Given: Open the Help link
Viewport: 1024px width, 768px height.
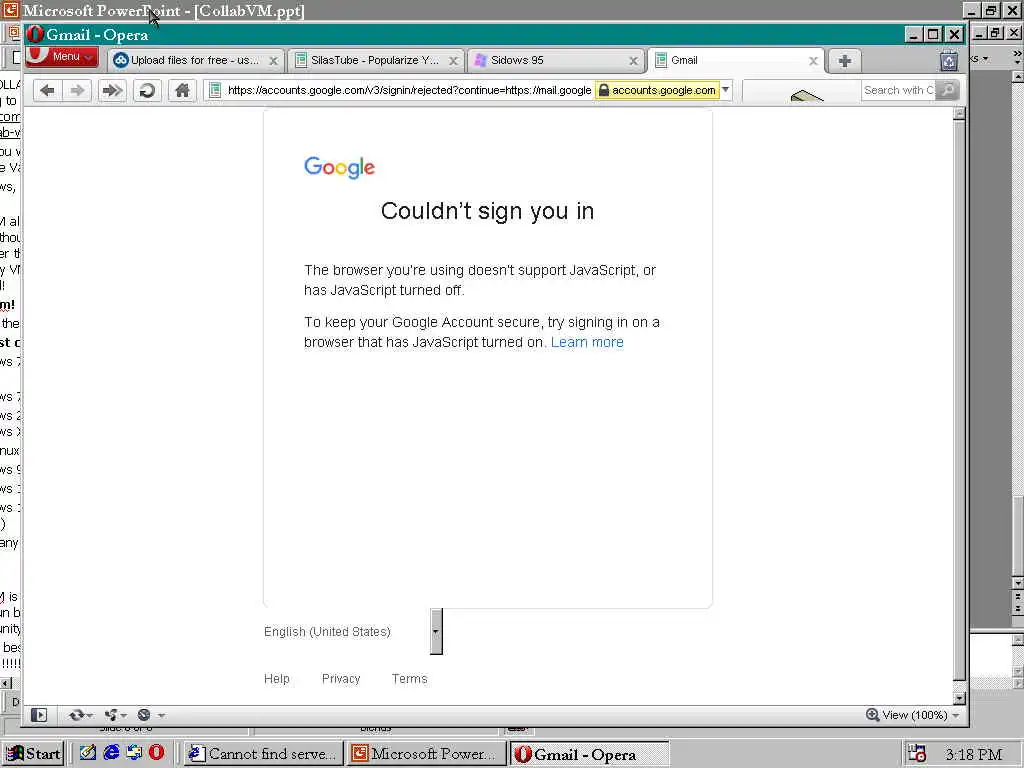Looking at the screenshot, I should point(276,679).
